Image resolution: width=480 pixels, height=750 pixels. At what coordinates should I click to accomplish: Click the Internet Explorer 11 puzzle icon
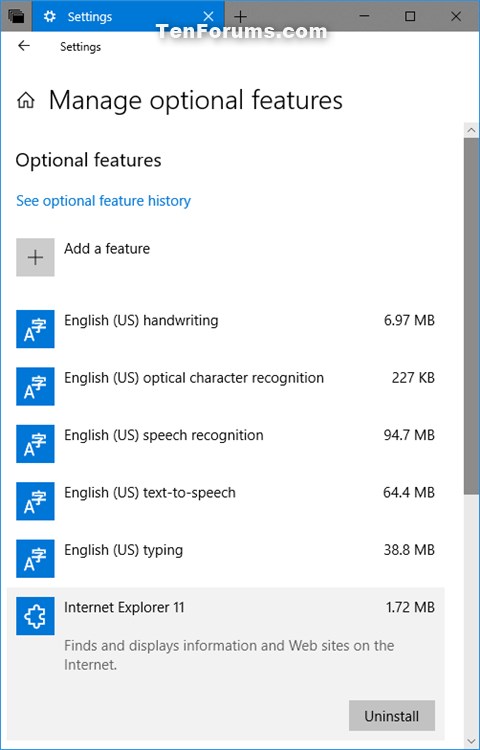tap(35, 616)
